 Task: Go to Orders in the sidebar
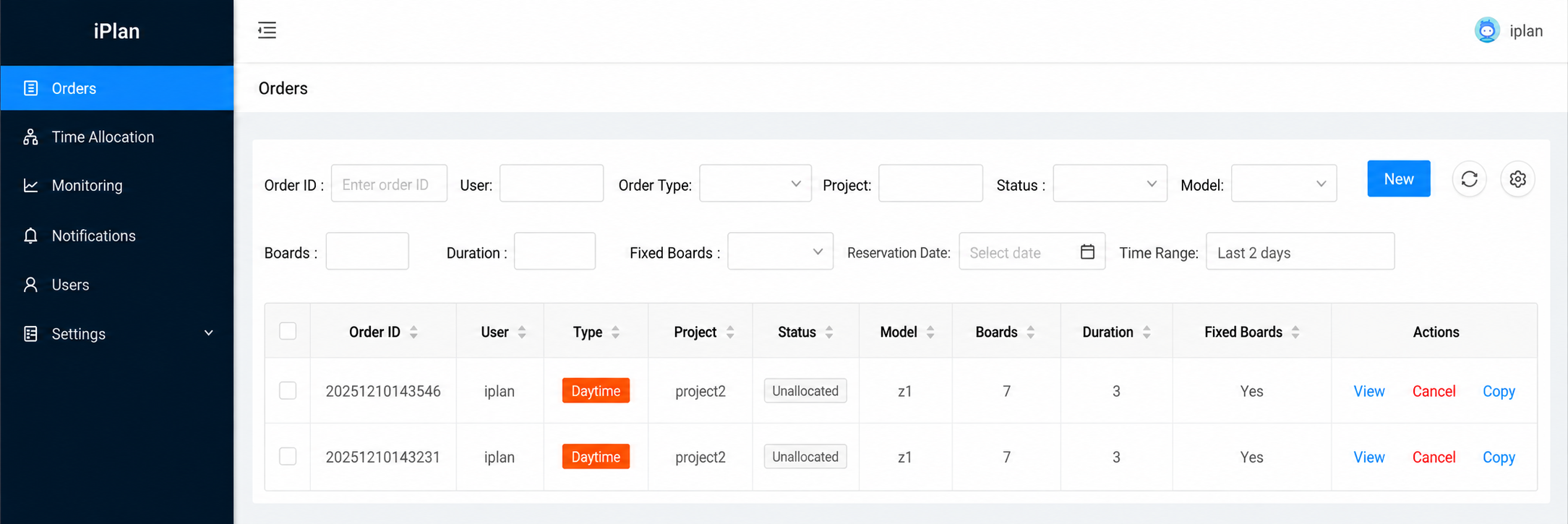pyautogui.click(x=117, y=88)
